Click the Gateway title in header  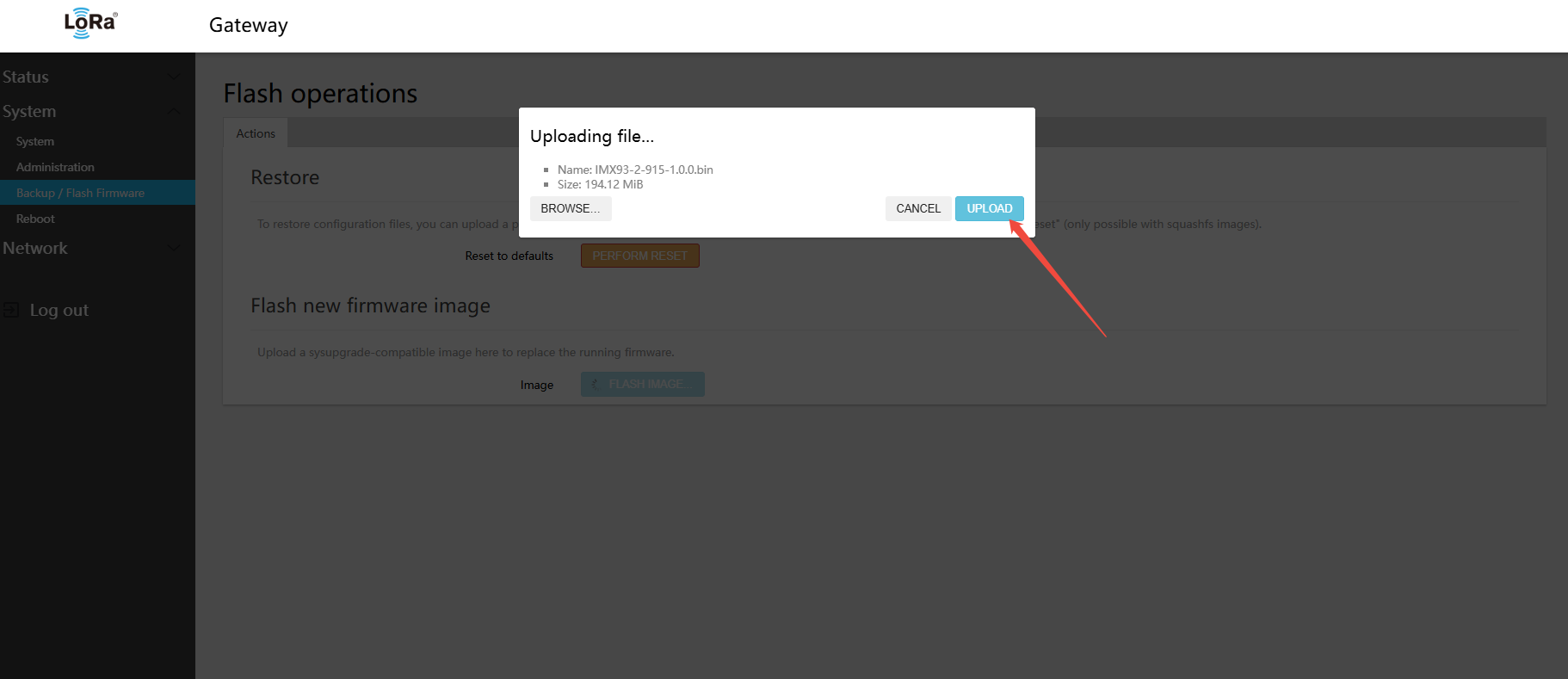tap(249, 25)
